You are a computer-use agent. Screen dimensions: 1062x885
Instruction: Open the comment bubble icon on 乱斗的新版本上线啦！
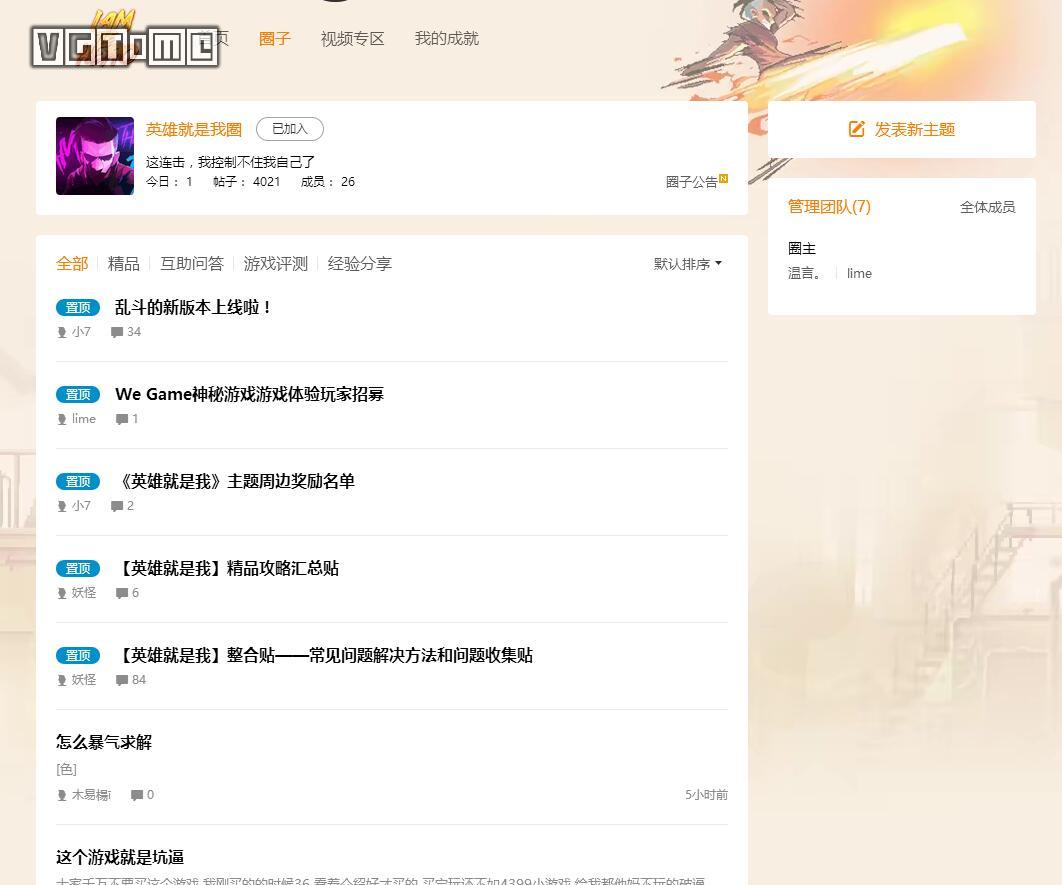(117, 331)
